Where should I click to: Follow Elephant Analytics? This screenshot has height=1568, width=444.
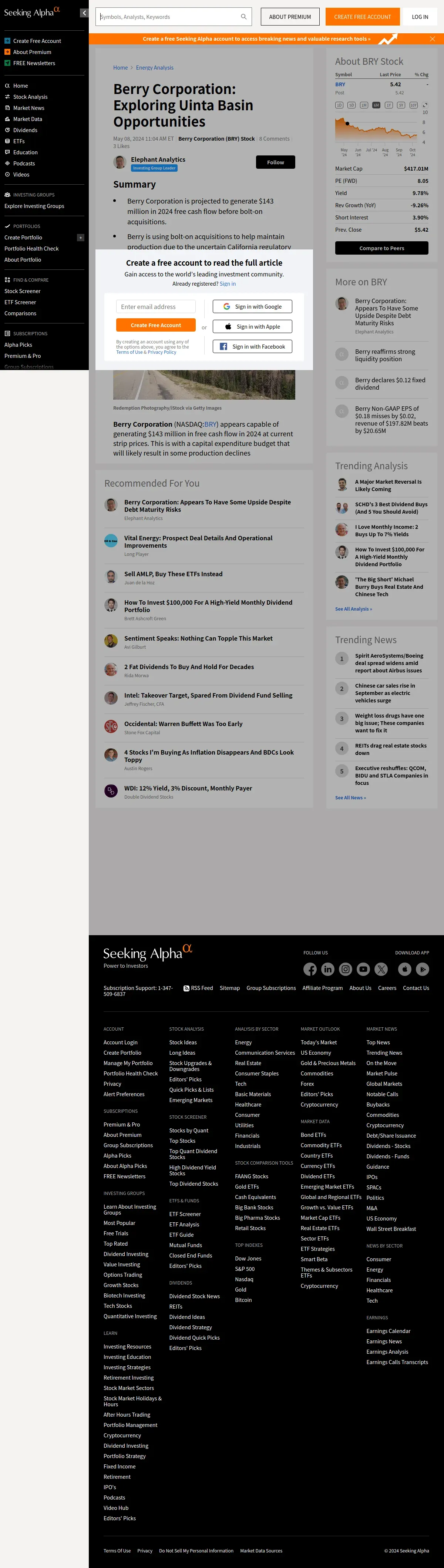pos(276,162)
